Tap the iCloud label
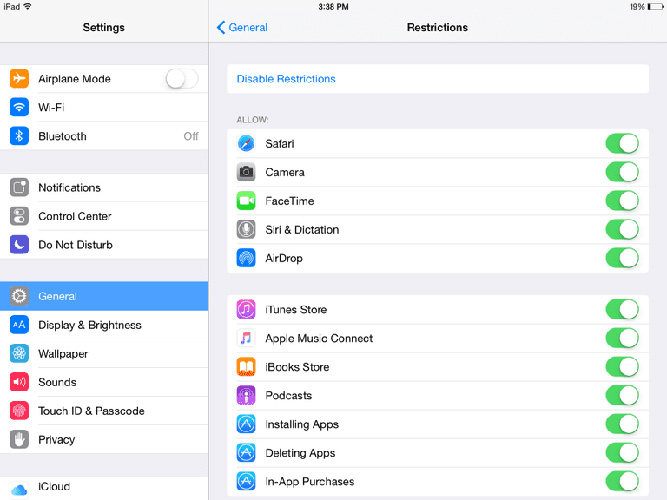This screenshot has width=667, height=500. pos(54,486)
